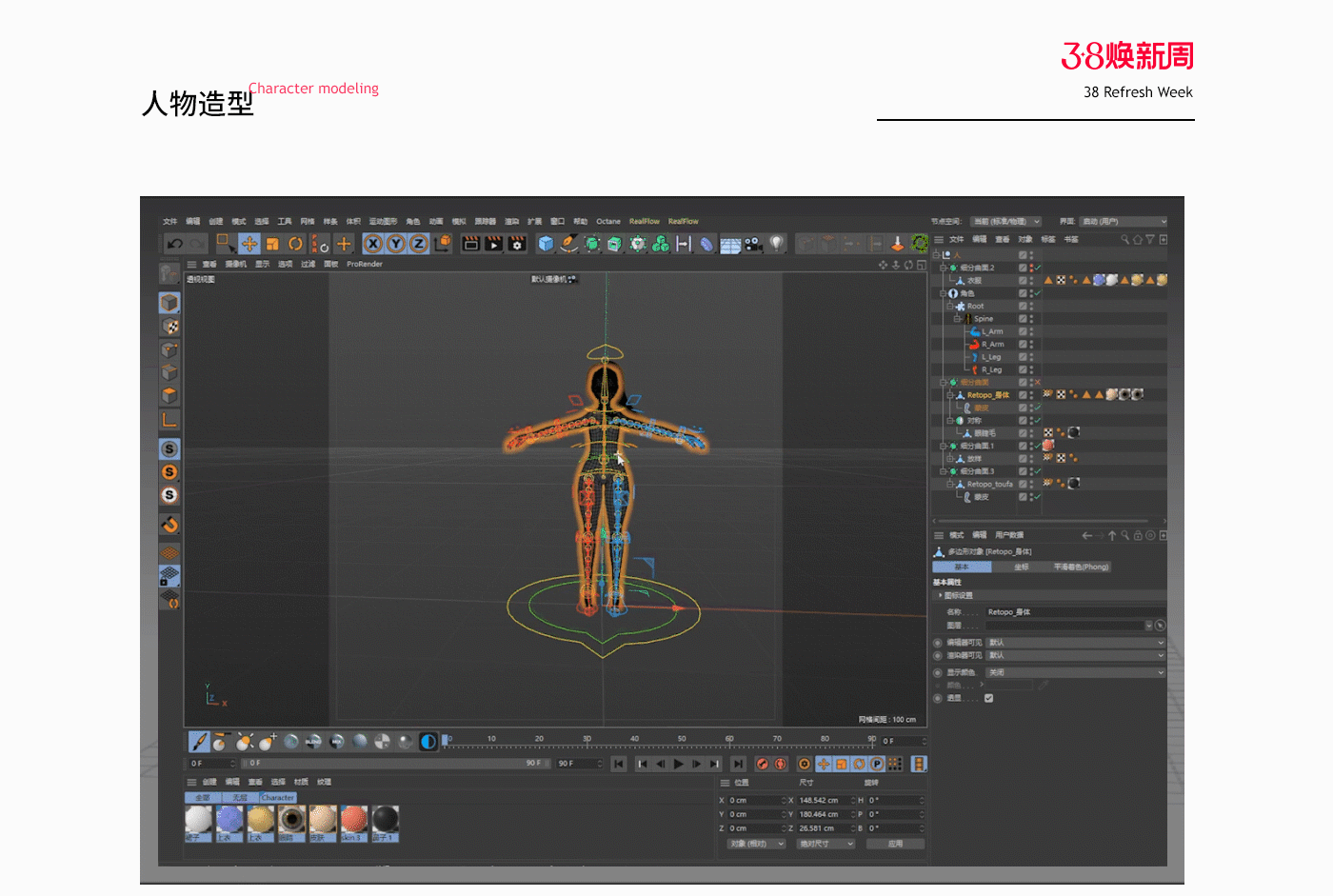Open the 文件 menu in main menu bar
This screenshot has width=1333, height=896.
click(x=169, y=221)
